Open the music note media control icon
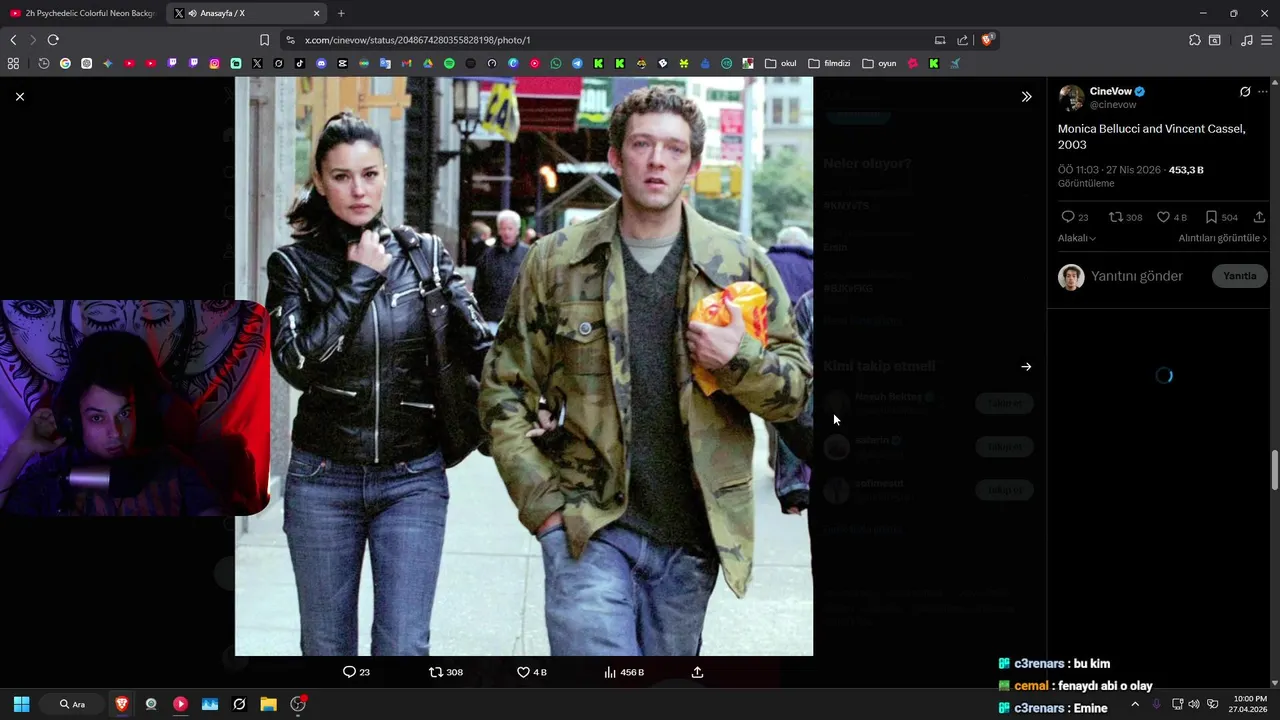The image size is (1280, 720). click(x=1246, y=40)
